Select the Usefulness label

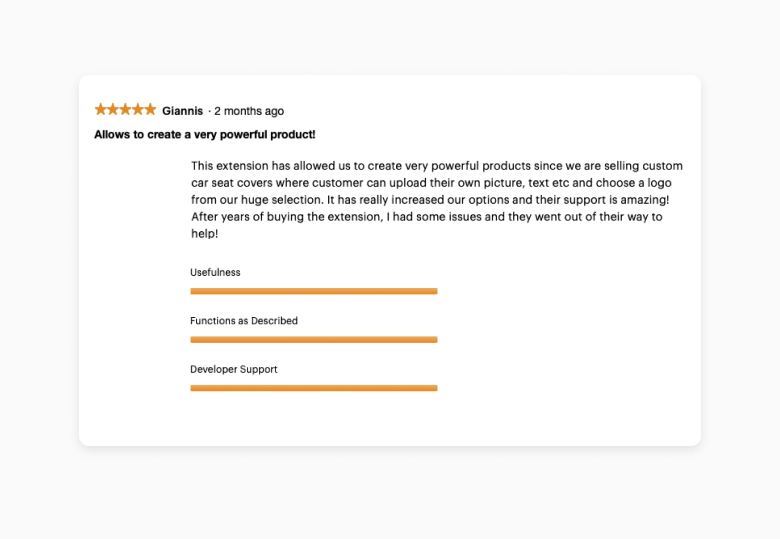click(x=215, y=273)
